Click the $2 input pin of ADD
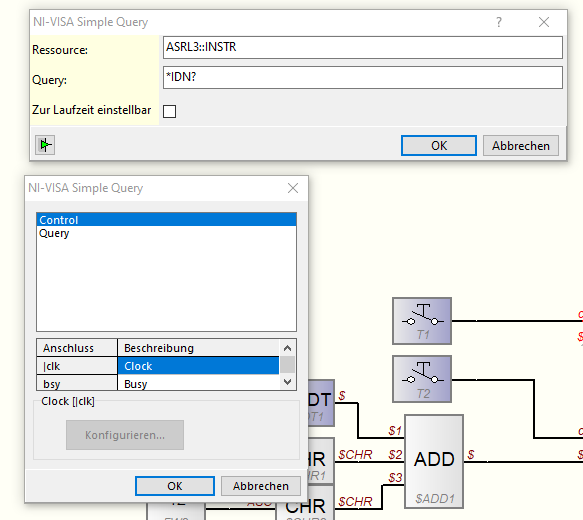Screen dimensions: 583x520 tap(395, 455)
